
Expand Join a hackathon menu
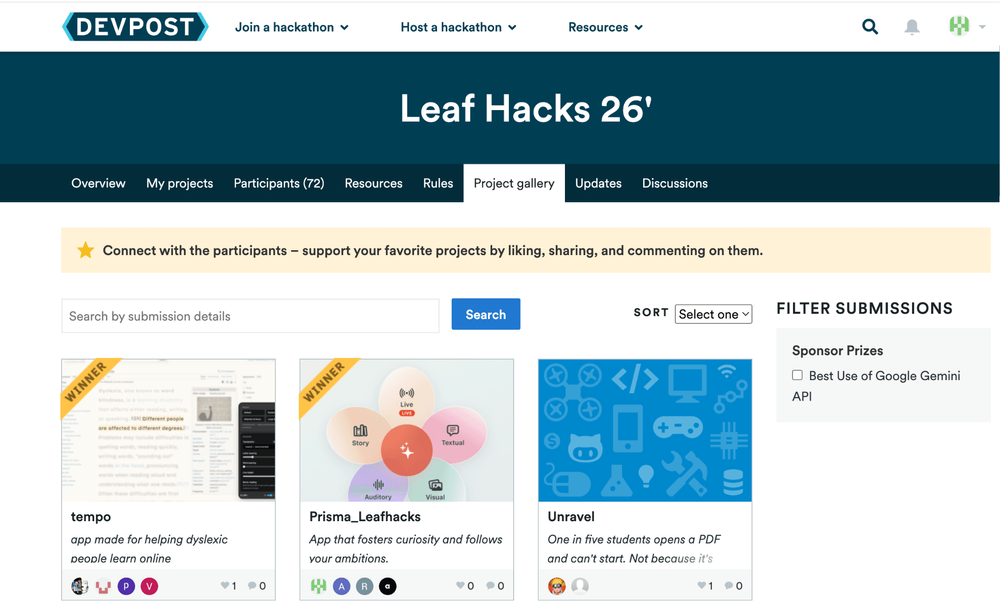point(291,27)
